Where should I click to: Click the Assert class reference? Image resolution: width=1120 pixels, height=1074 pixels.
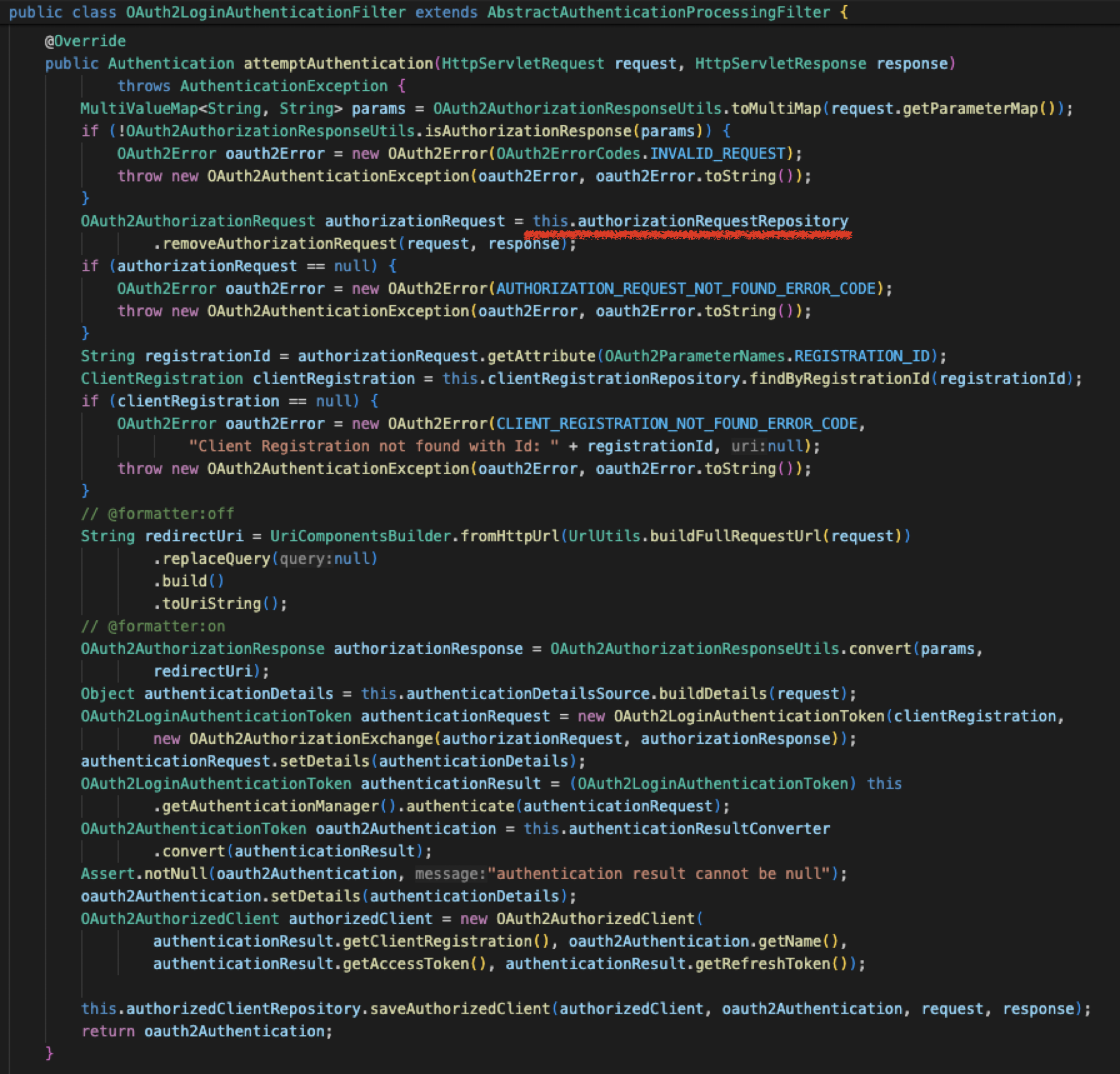click(x=107, y=874)
